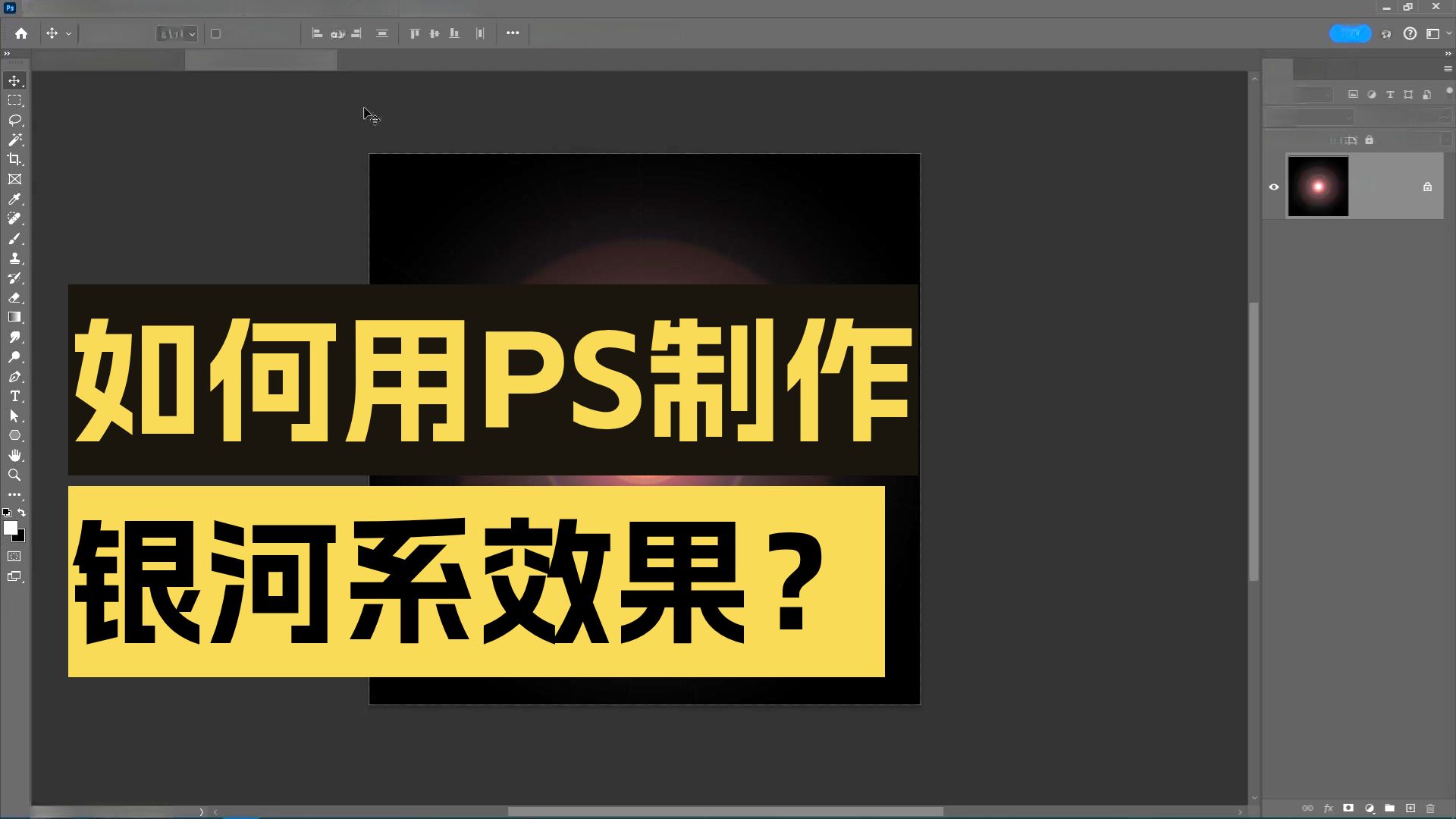1456x819 pixels.
Task: Open the background color picker
Action: [21, 538]
